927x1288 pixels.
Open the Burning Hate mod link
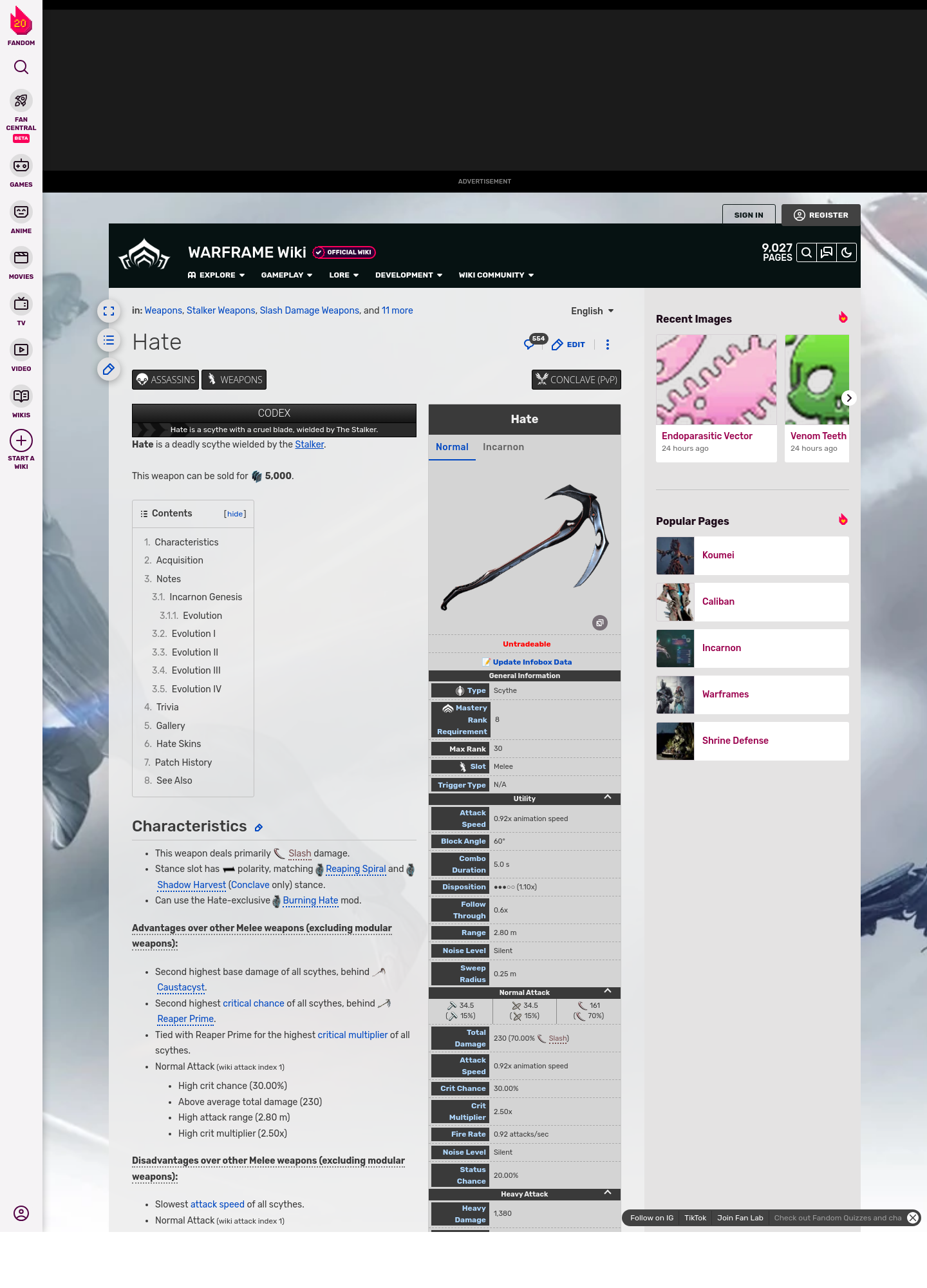pyautogui.click(x=310, y=900)
